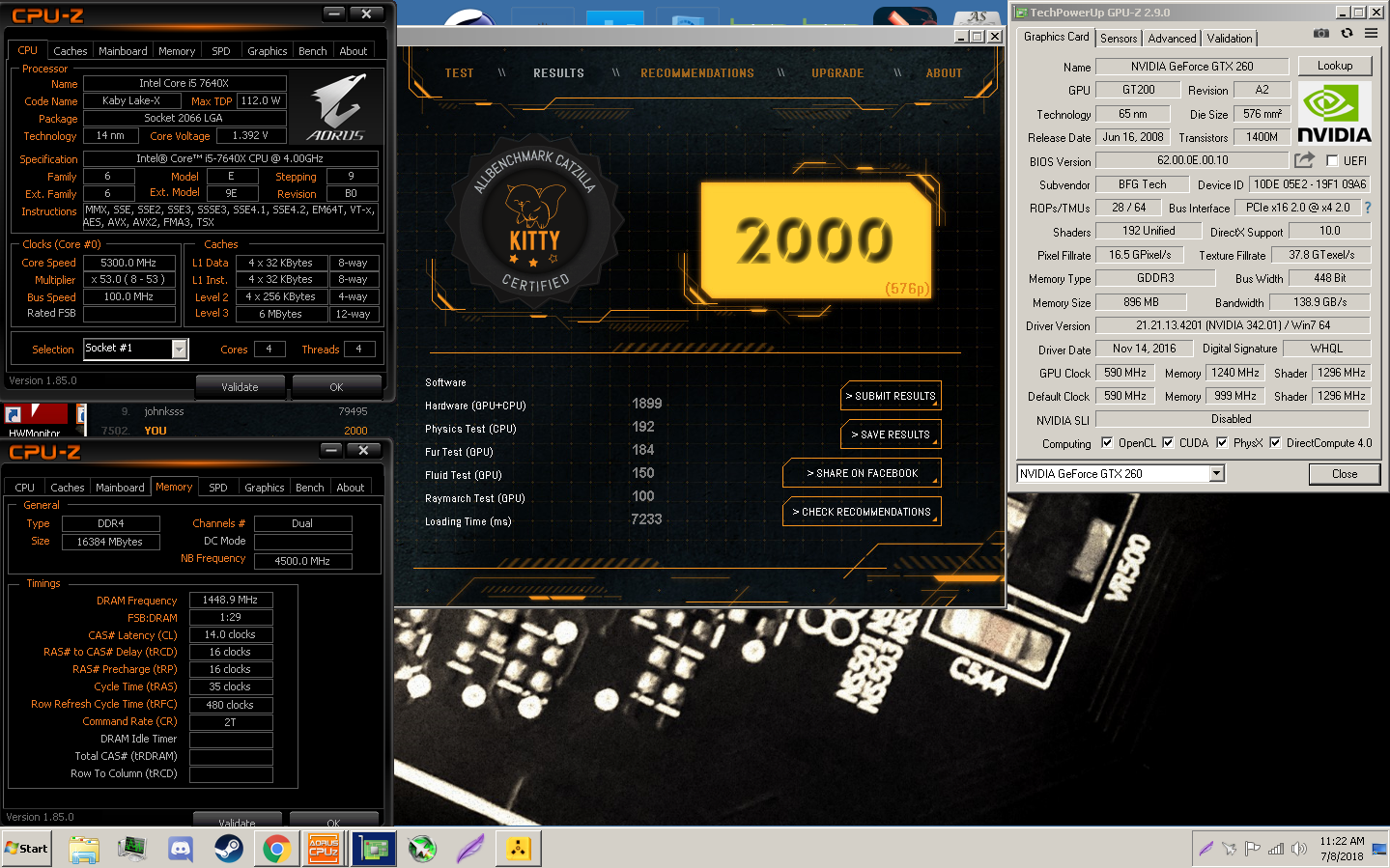Open Catzilla UPGRADE tab
1390x868 pixels.
click(837, 73)
